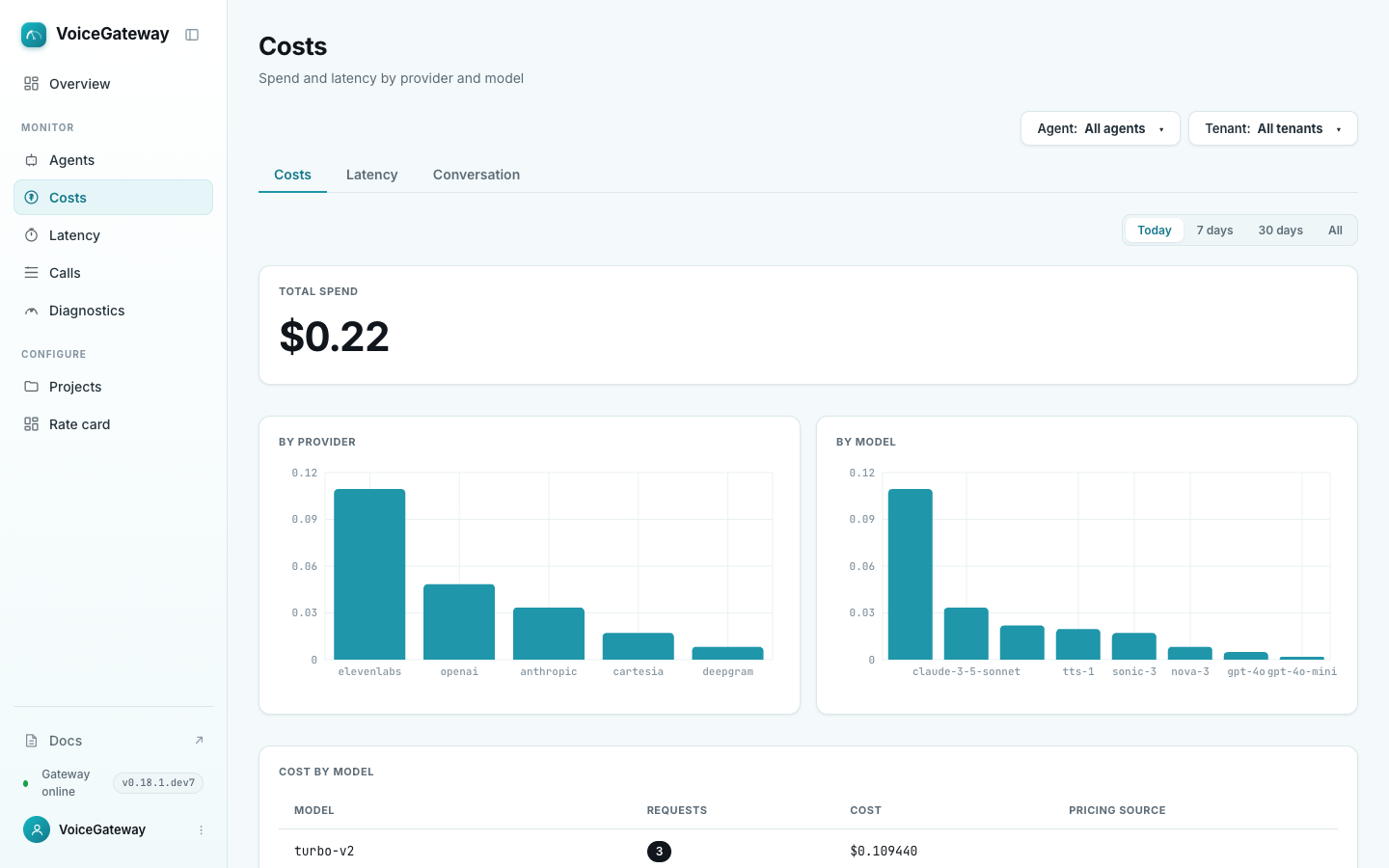Click the REQUESTS column header
1389x868 pixels.
coord(677,810)
